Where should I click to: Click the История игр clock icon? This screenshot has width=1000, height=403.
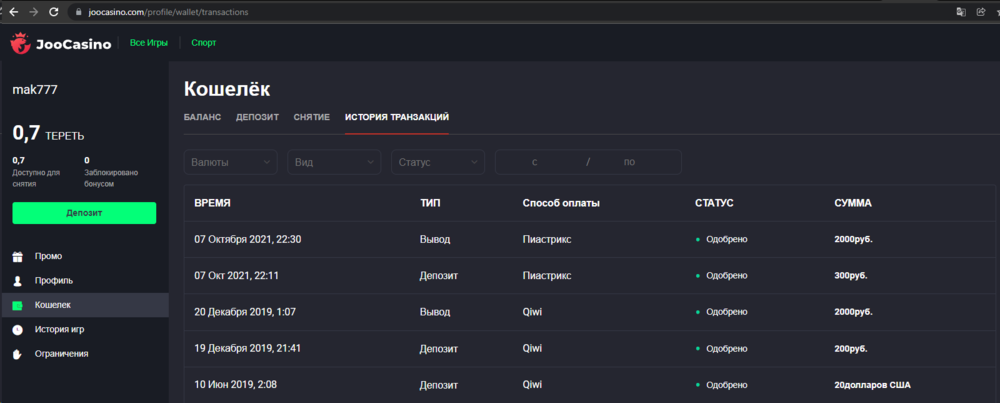[17, 330]
